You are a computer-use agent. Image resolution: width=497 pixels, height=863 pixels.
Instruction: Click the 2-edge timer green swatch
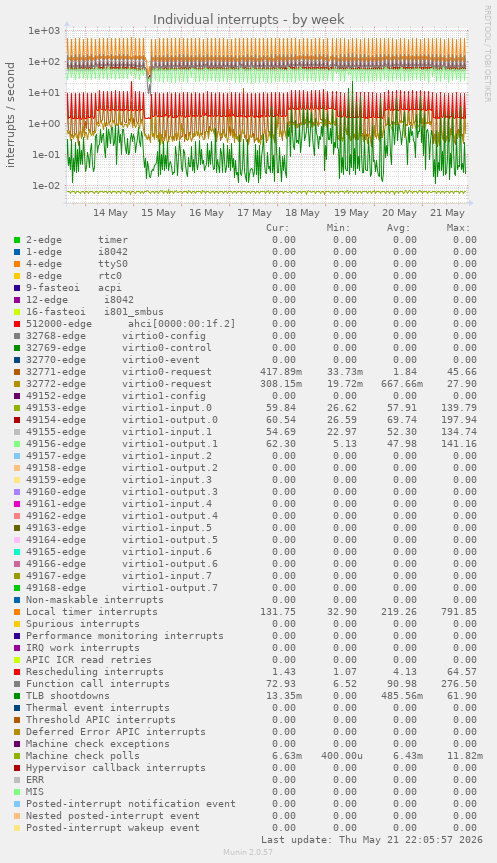point(17,240)
